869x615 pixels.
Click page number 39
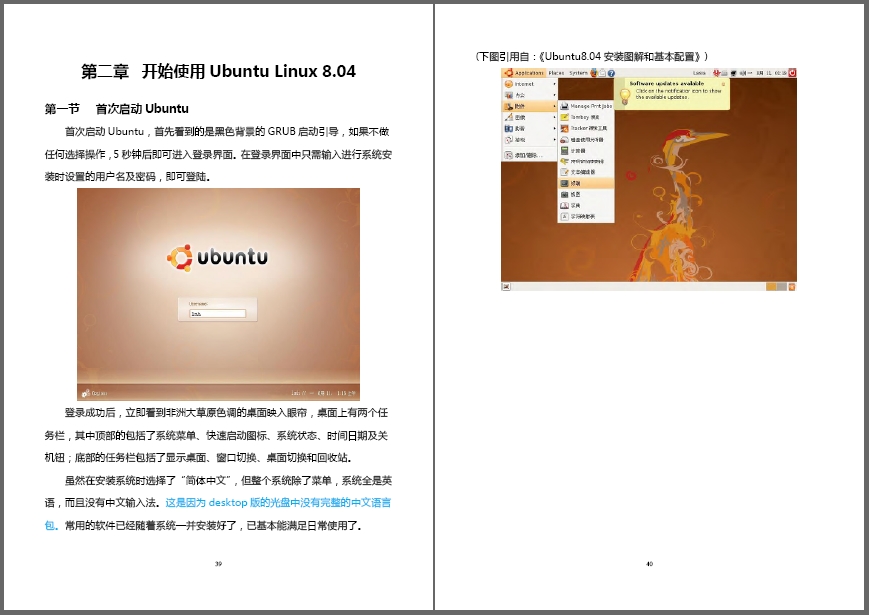[218, 563]
